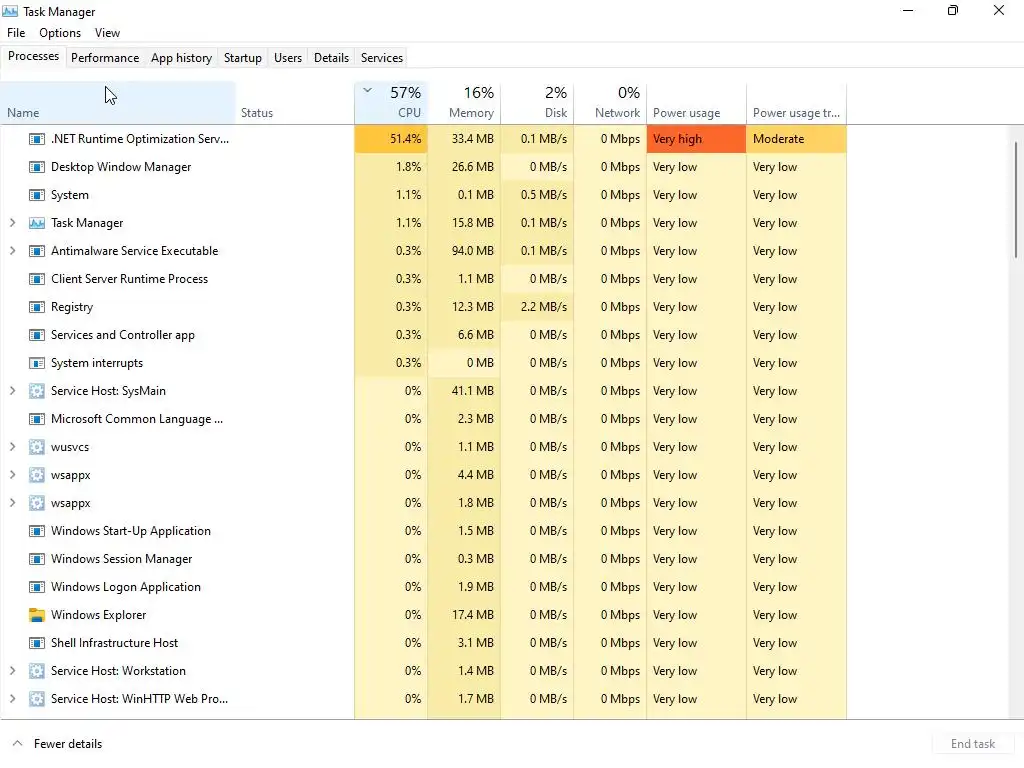This screenshot has width=1024, height=768.
Task: Click the Service Host: Workstation gear icon
Action: [37, 671]
